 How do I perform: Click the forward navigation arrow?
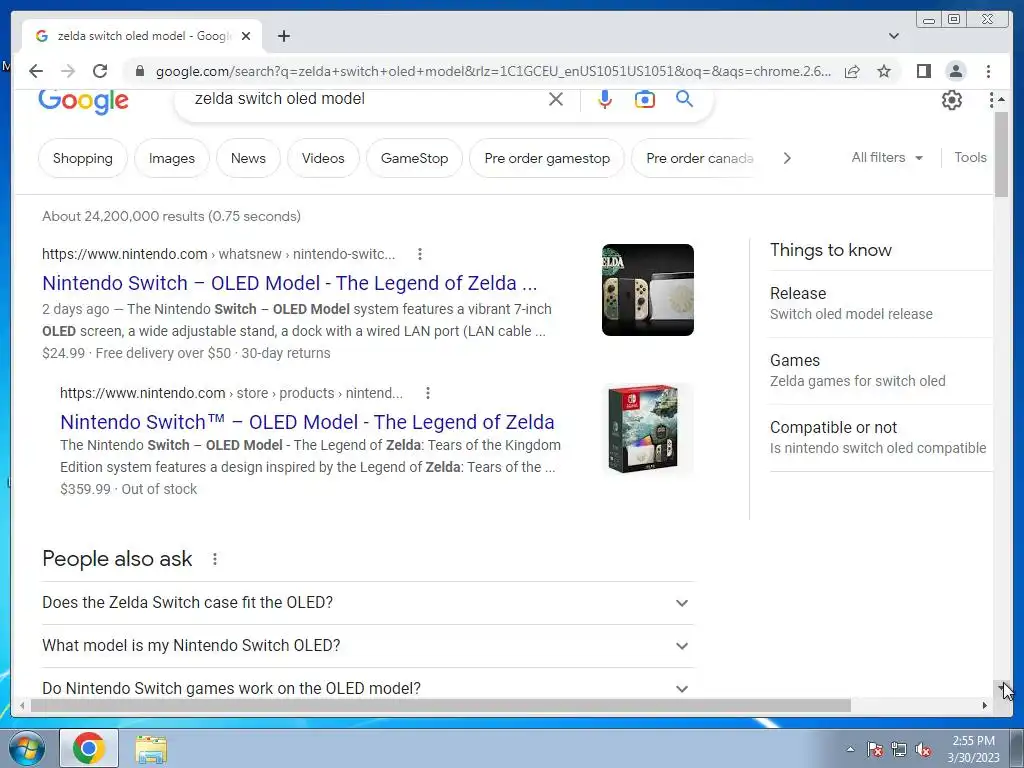click(68, 71)
